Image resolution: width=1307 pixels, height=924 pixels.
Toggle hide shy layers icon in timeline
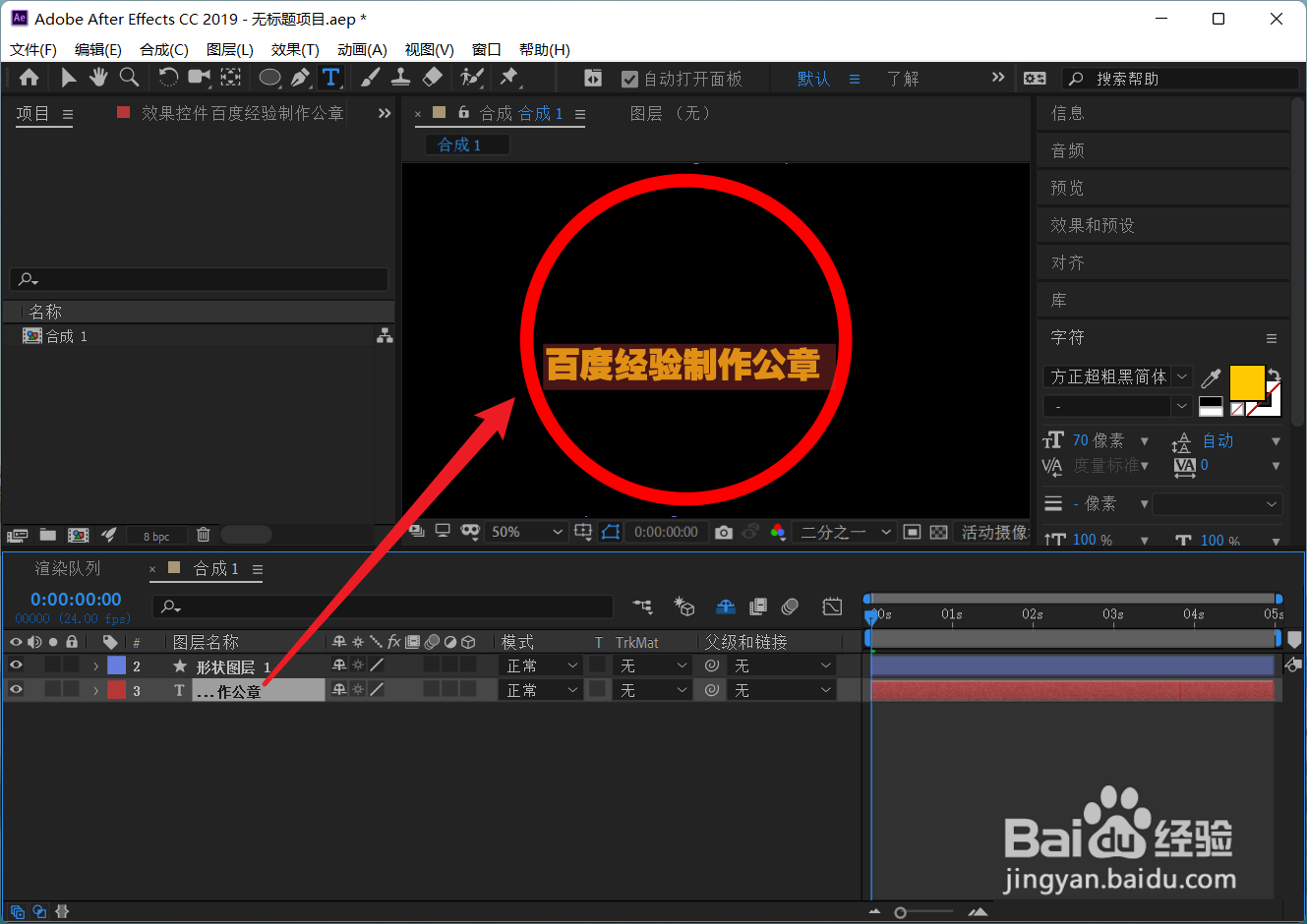pyautogui.click(x=726, y=606)
